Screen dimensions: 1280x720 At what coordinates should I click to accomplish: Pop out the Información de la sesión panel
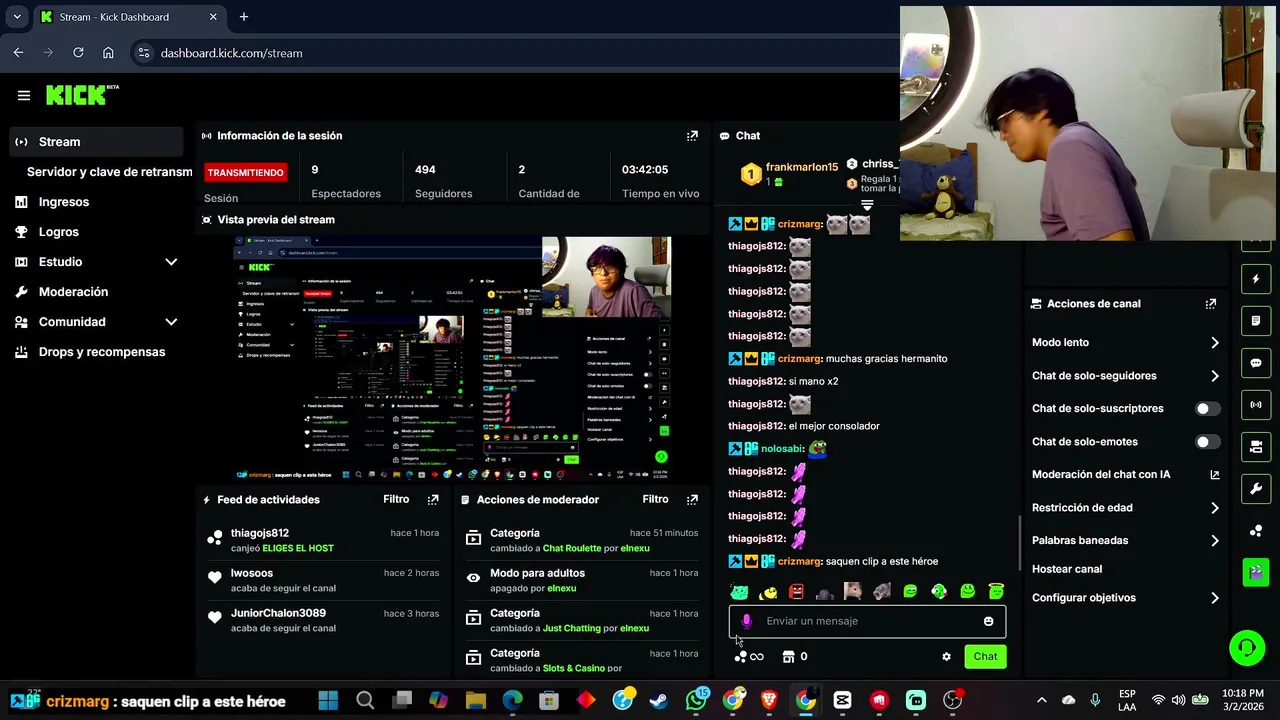(x=692, y=136)
